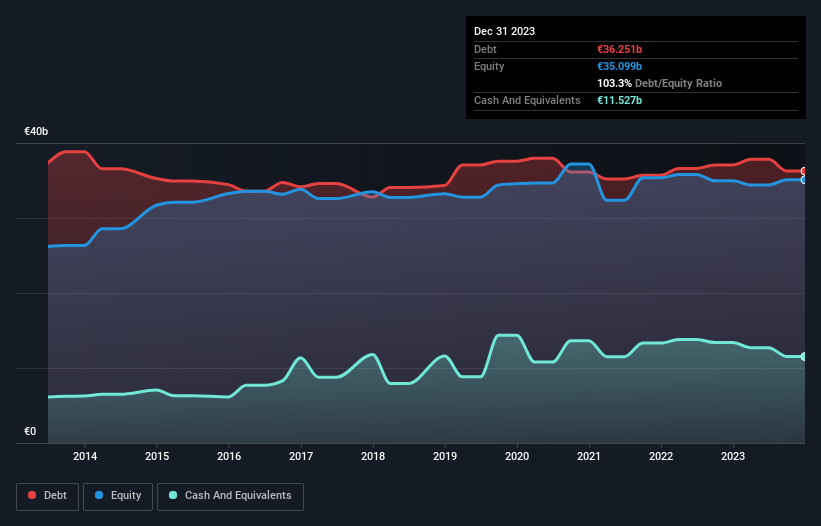Click the 2019 x-axis label
821x526 pixels.
[445, 456]
